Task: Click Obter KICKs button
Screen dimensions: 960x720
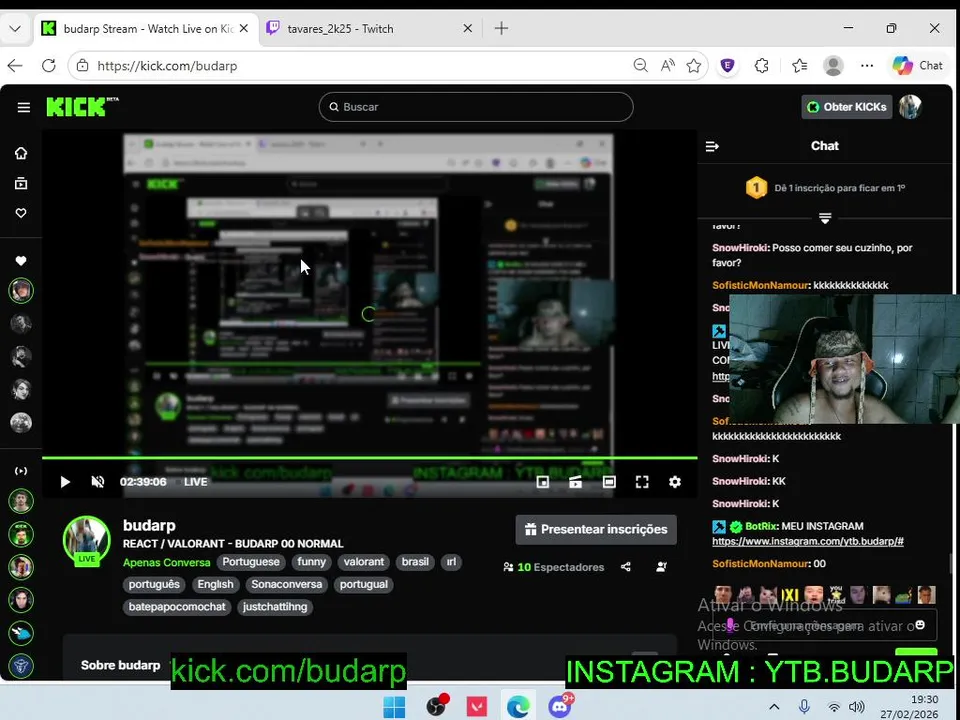Action: click(847, 107)
